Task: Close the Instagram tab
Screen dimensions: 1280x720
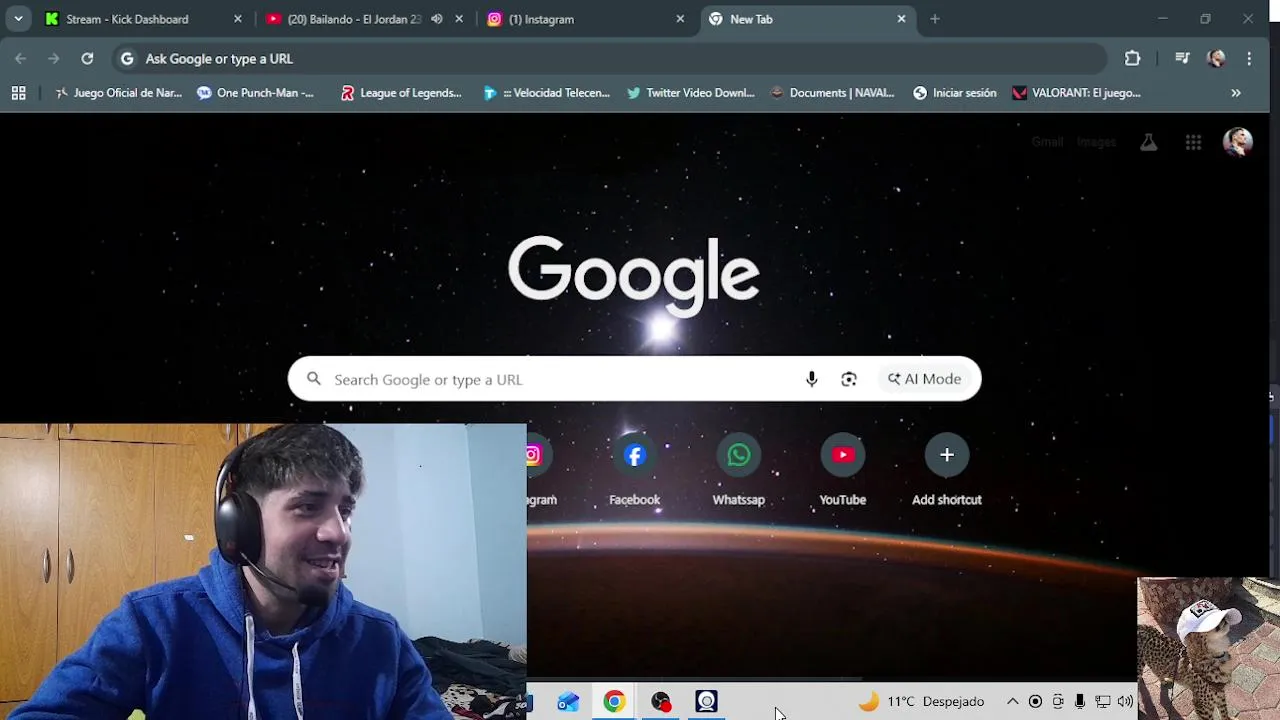Action: [680, 19]
